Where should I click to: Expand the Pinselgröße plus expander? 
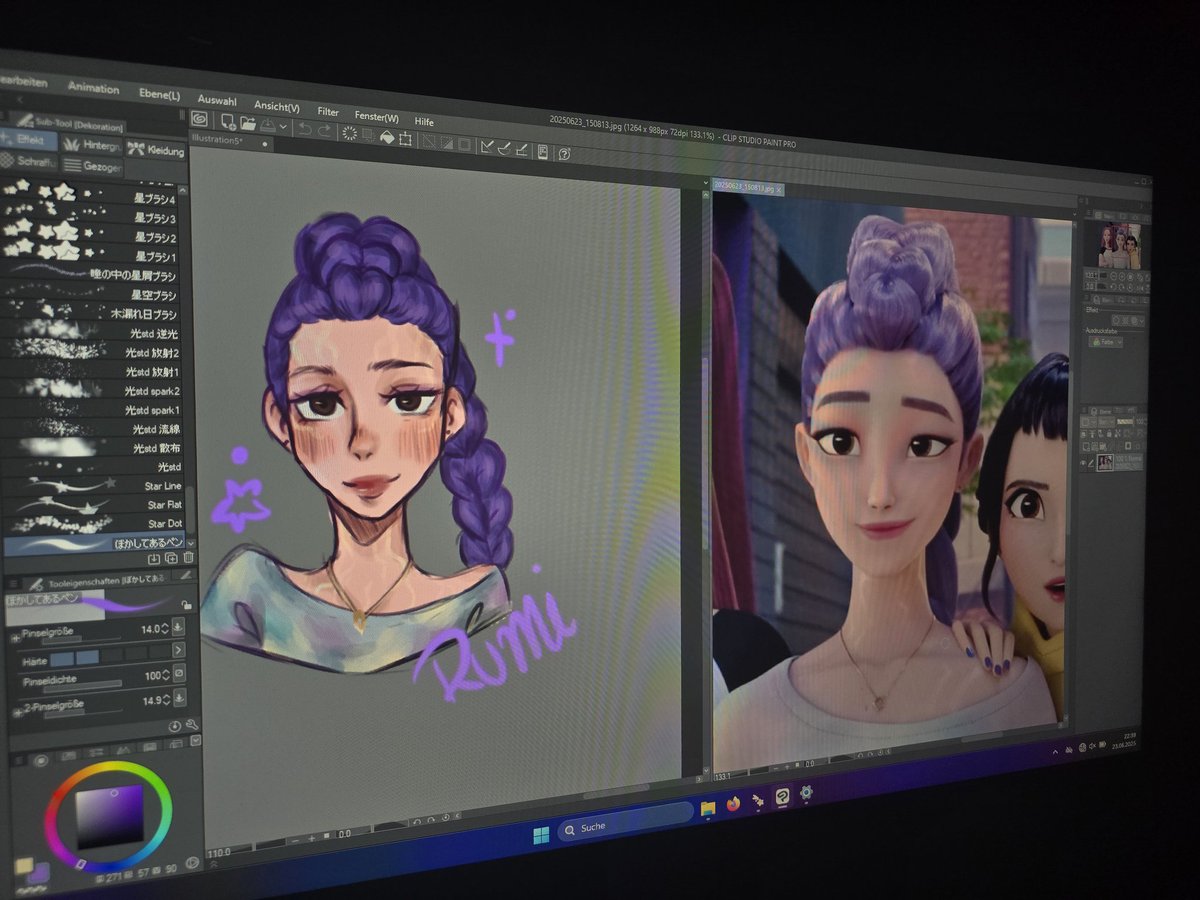(16, 638)
